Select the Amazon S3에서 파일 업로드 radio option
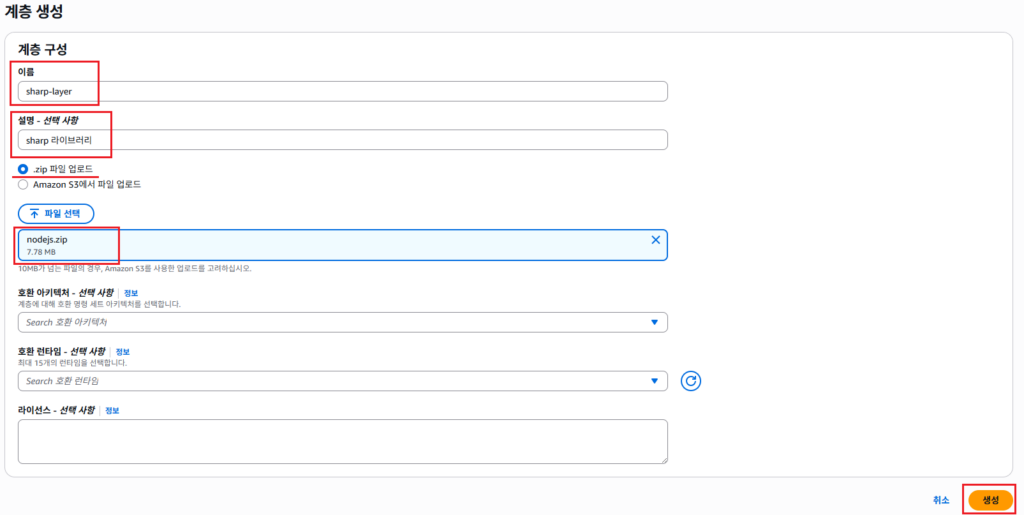This screenshot has width=1024, height=515. click(23, 184)
